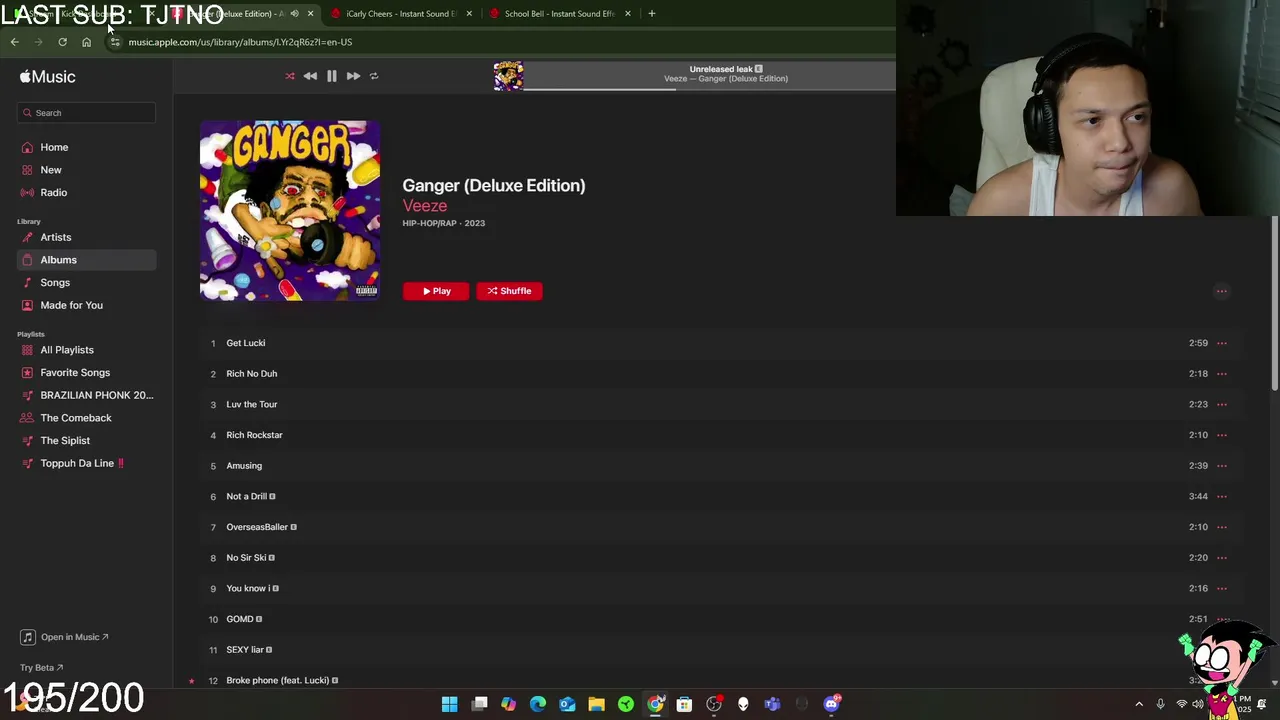The width and height of the screenshot is (1280, 720).
Task: Open the Home page
Action: [54, 147]
